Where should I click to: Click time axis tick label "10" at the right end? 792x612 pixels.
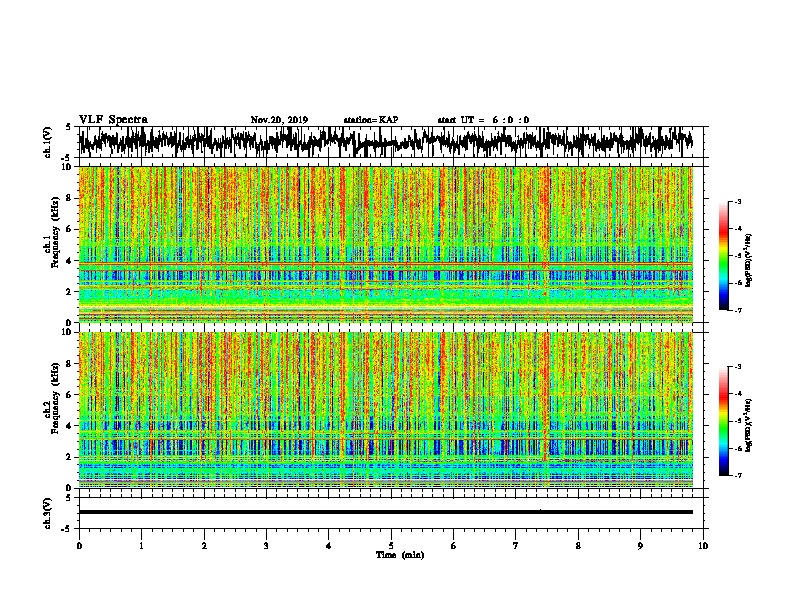click(703, 546)
